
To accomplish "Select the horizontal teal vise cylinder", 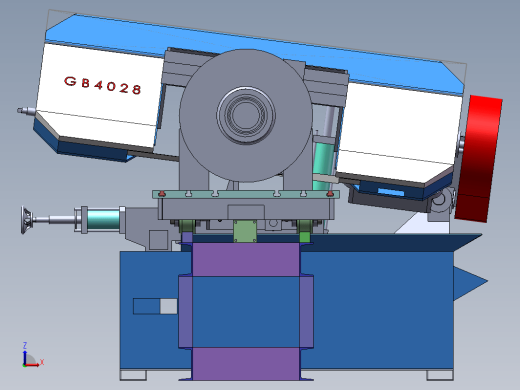I will pos(103,219).
